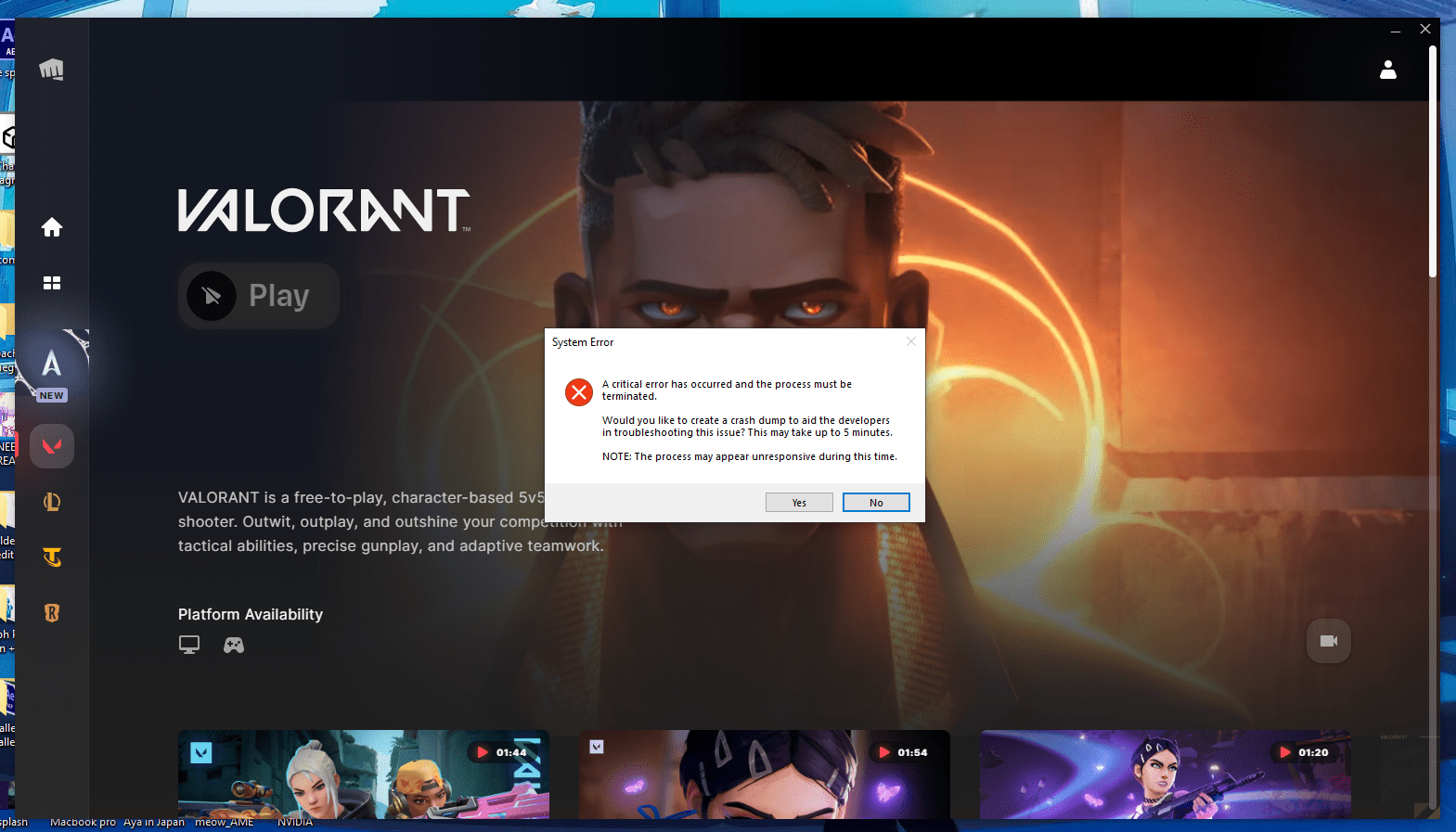Screen dimensions: 1456x832
Task: Open the all games grid icon
Action: (x=52, y=283)
